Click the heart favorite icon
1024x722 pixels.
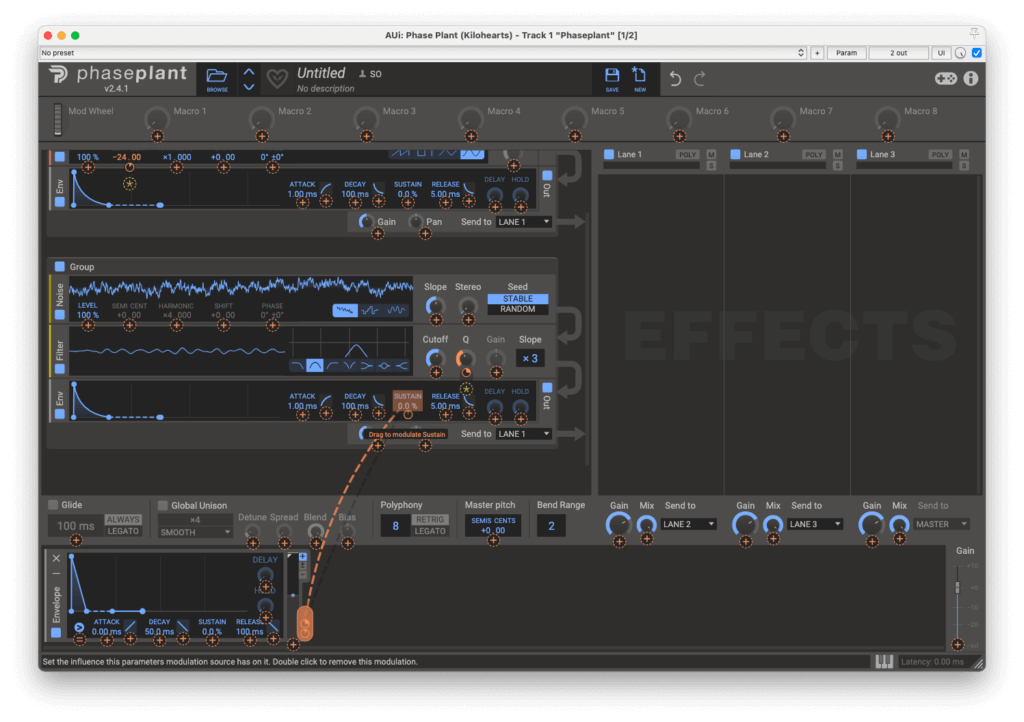click(x=277, y=79)
